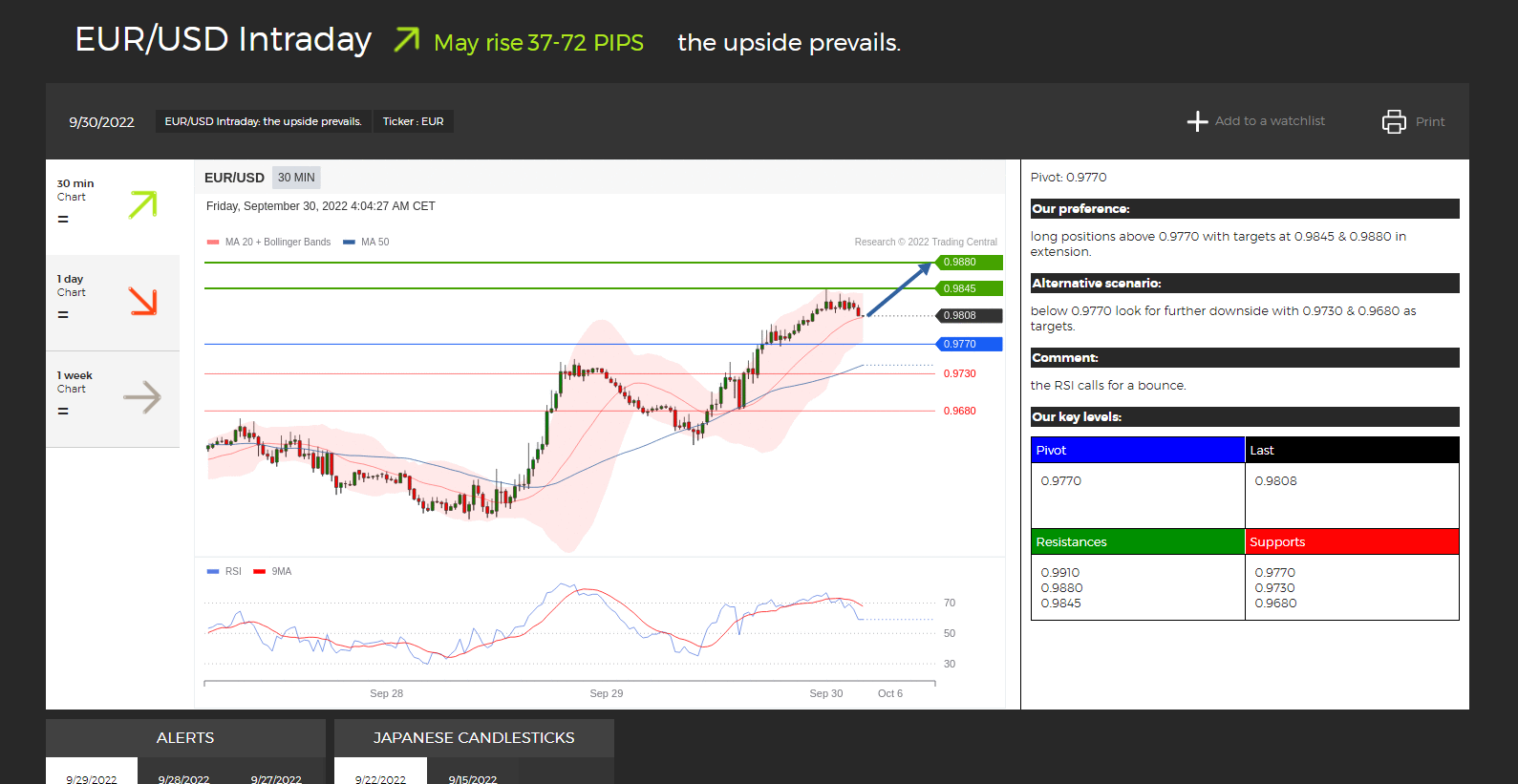
Task: Click 'the RSI calls for a bounce.' text
Action: click(1108, 386)
